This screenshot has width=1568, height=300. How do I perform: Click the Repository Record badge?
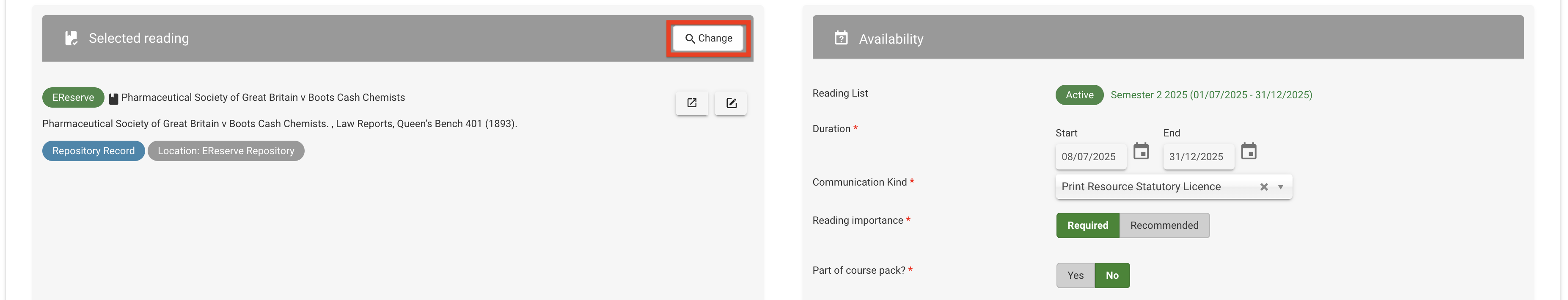(x=93, y=150)
